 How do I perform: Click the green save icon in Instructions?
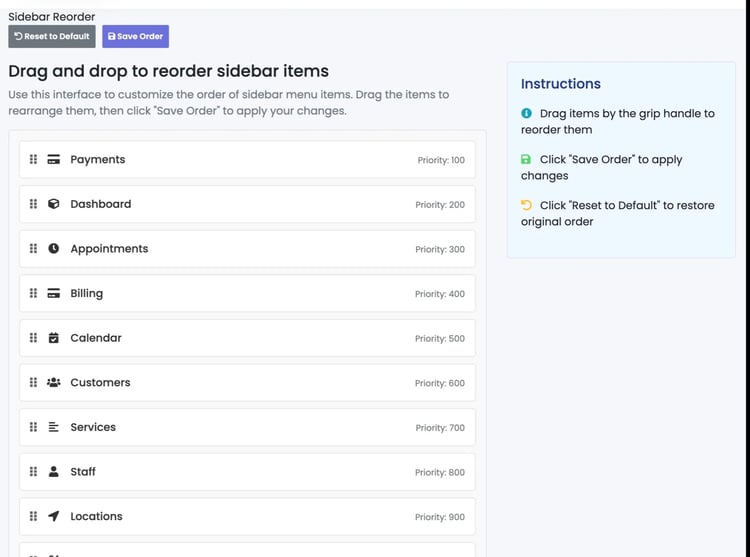[x=526, y=159]
